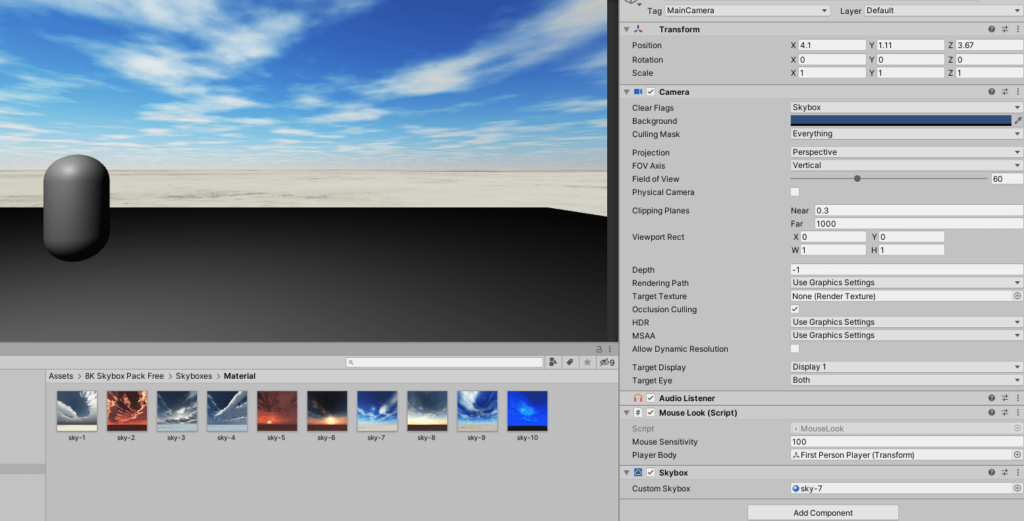This screenshot has width=1024, height=521.
Task: Click the favorites star in Project panel
Action: (x=587, y=362)
